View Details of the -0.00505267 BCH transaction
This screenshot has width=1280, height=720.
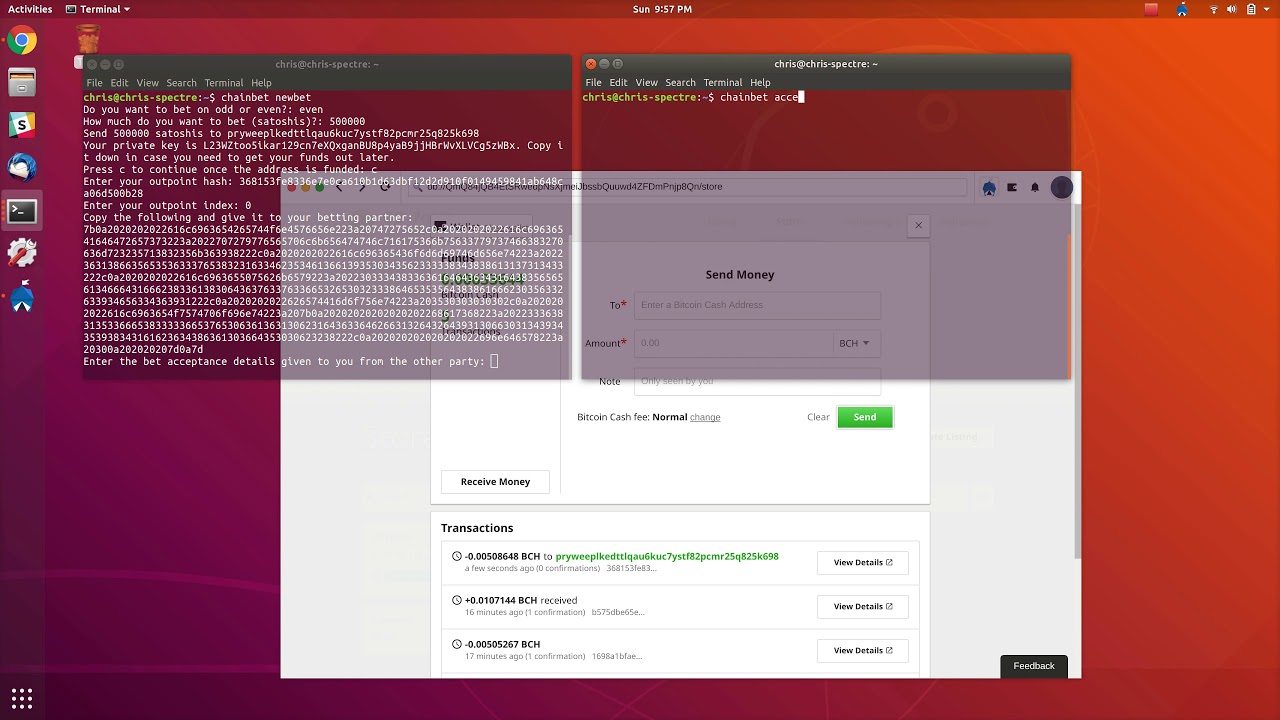coord(862,650)
